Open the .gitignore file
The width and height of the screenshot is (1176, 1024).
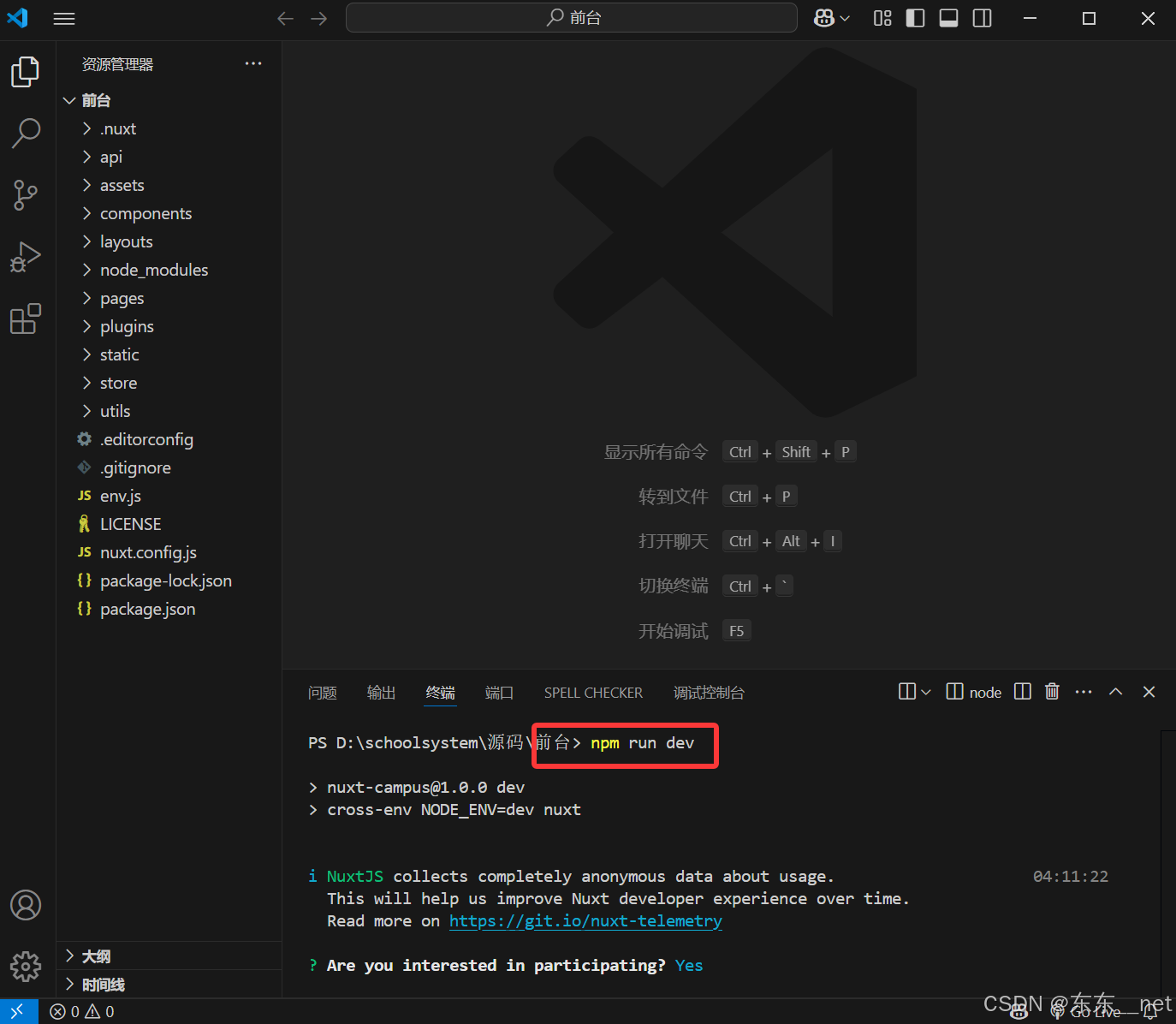pos(169,467)
